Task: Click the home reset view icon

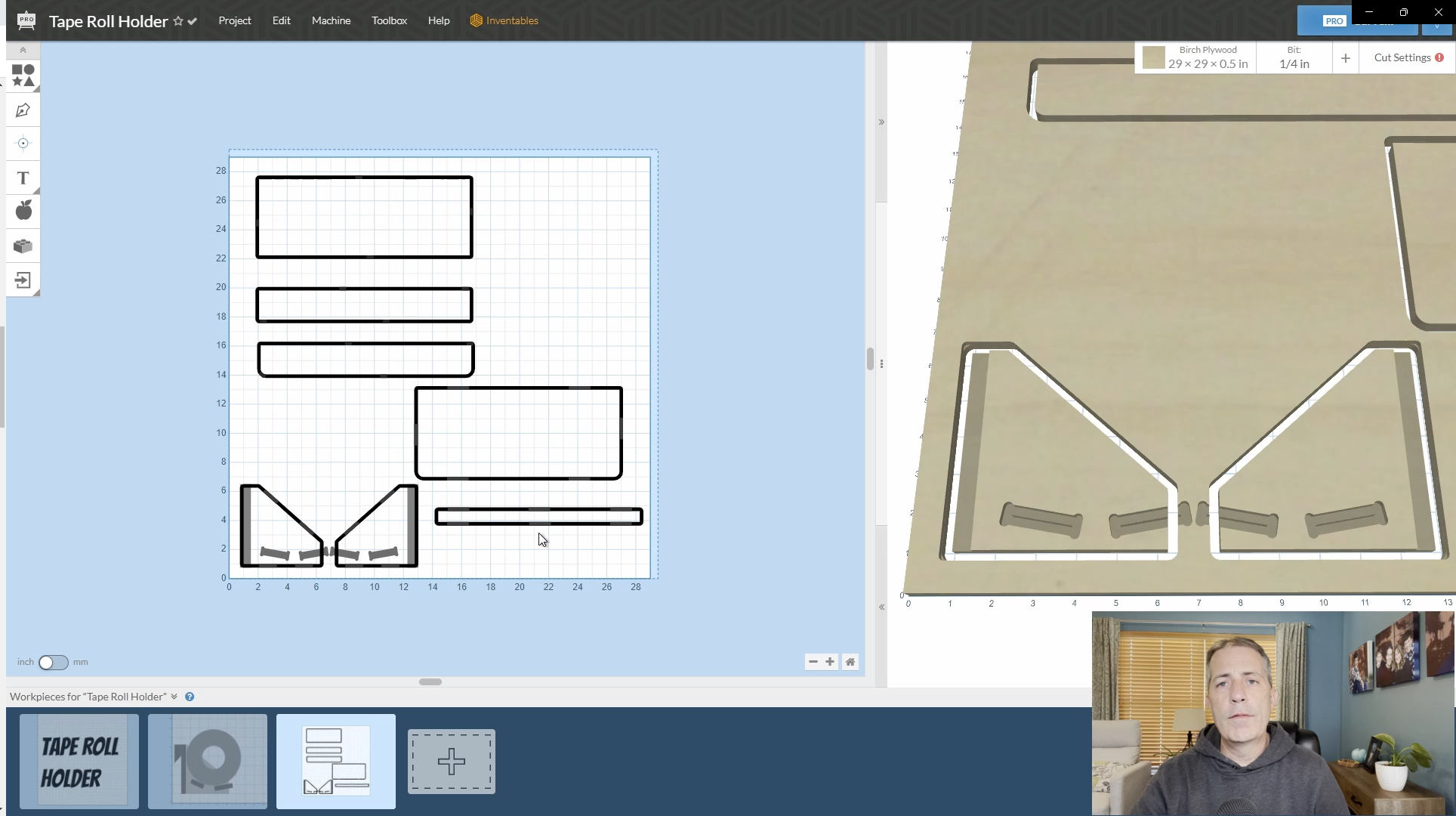Action: click(x=850, y=662)
